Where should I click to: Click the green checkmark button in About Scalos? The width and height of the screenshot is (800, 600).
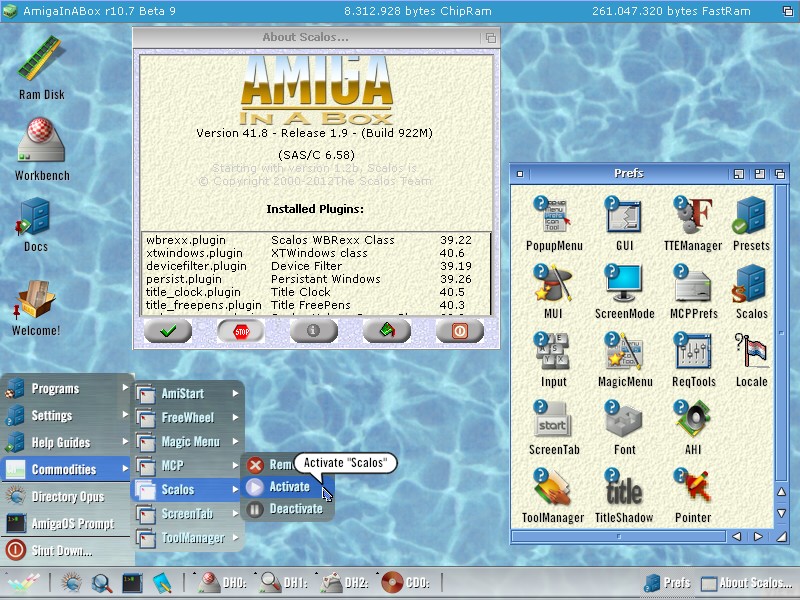point(167,331)
